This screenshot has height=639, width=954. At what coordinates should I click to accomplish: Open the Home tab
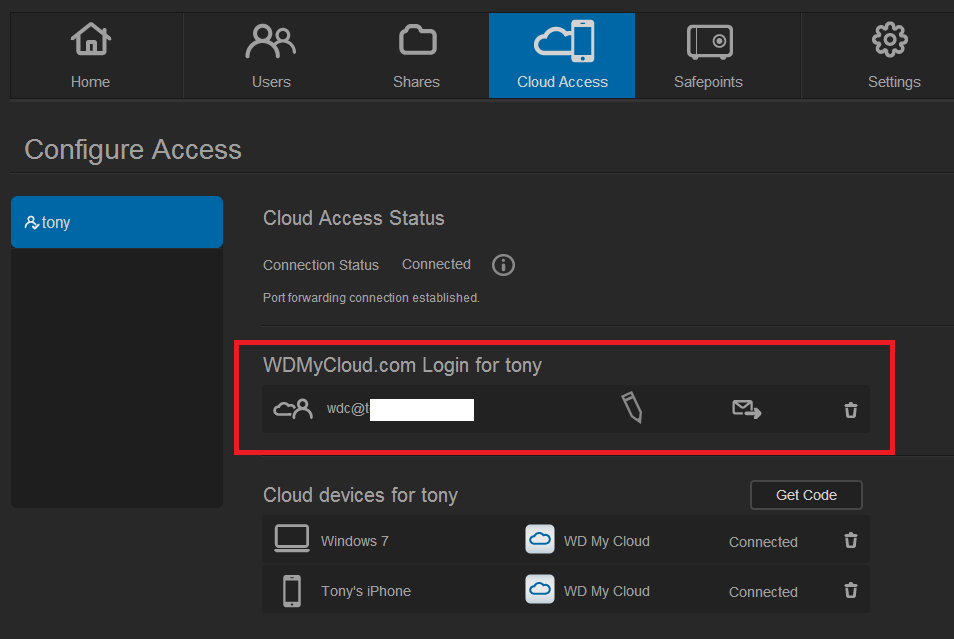tap(91, 55)
